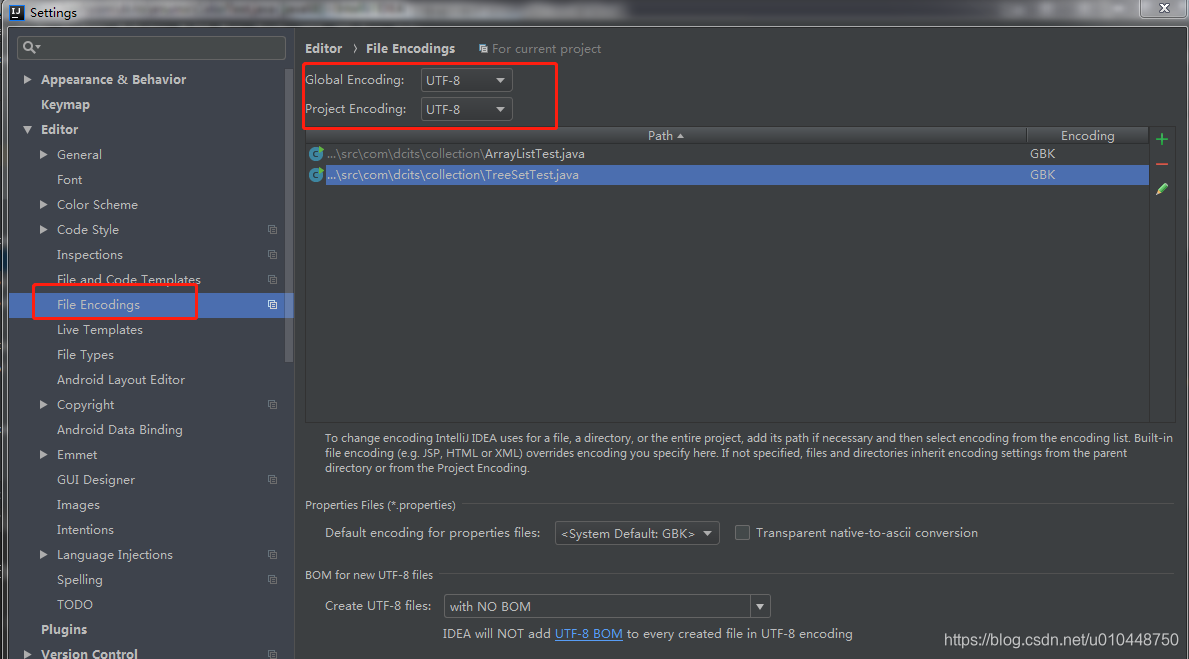
Task: Open the Project Encoding dropdown
Action: (x=466, y=109)
